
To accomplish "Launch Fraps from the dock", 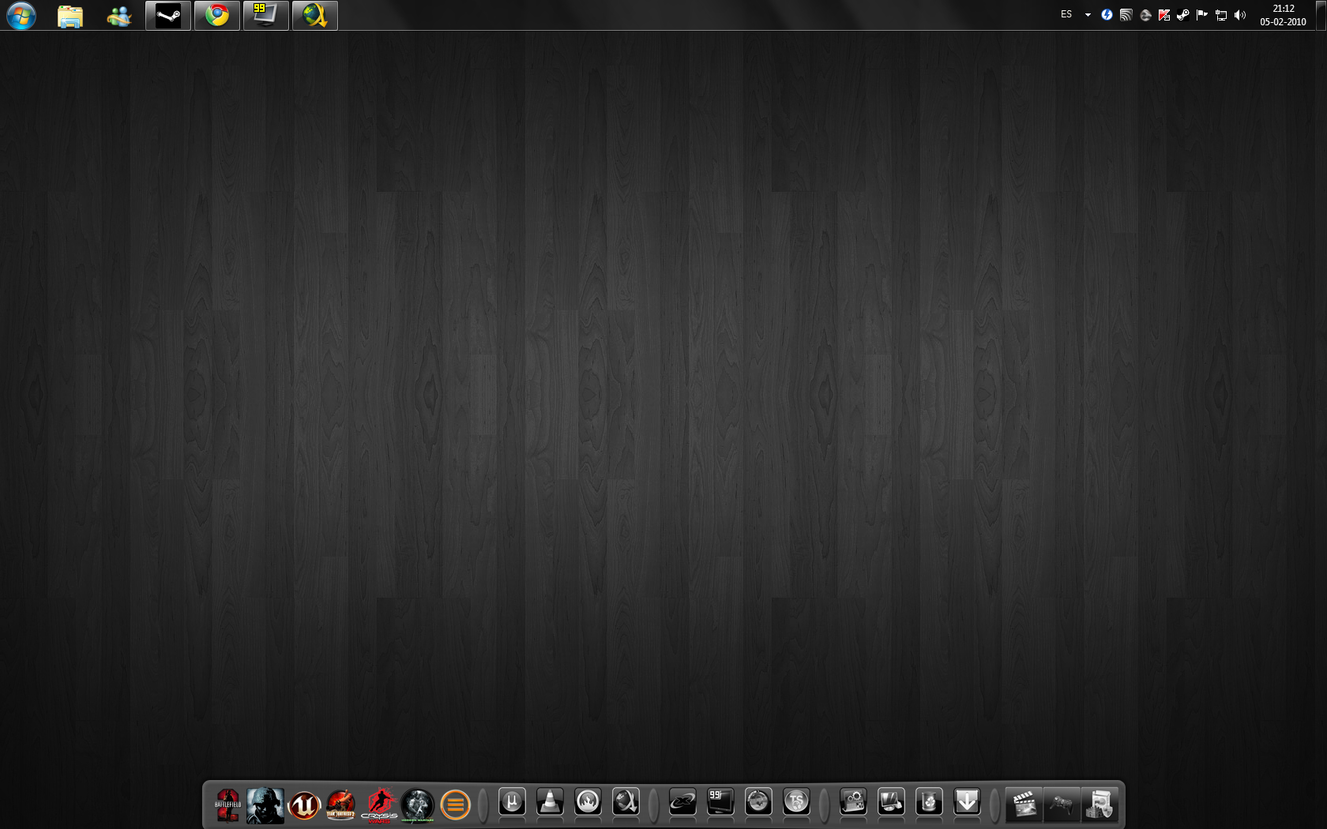I will 720,801.
